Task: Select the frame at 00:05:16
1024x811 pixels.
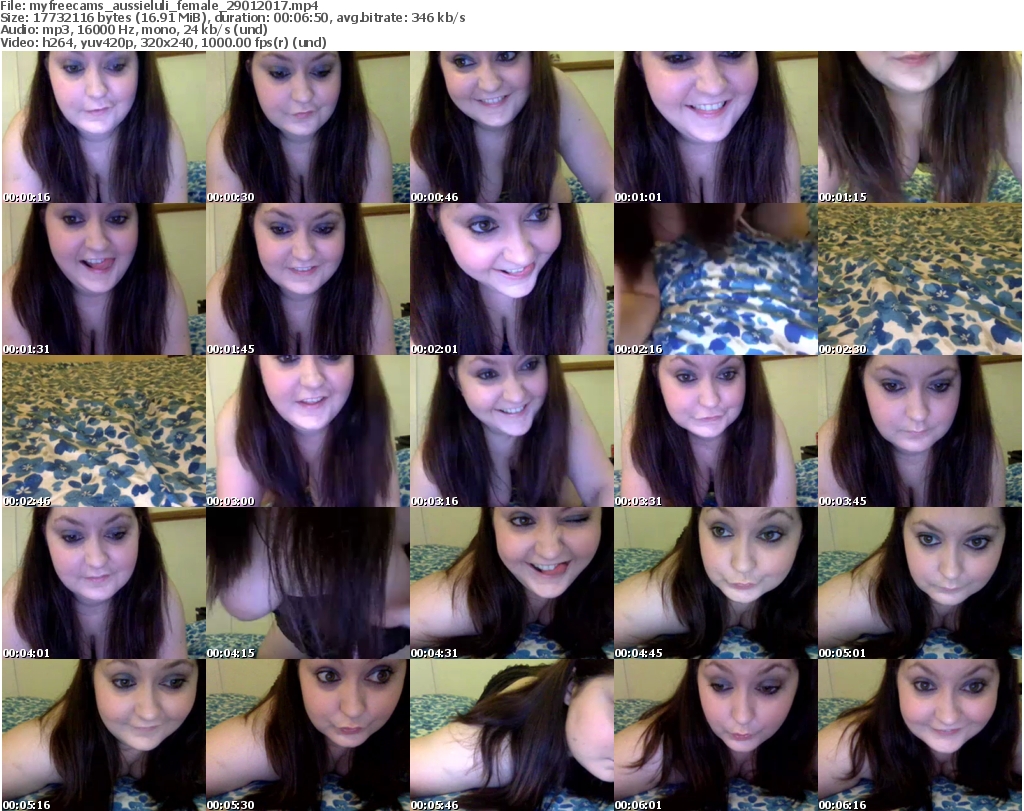Action: (103, 735)
